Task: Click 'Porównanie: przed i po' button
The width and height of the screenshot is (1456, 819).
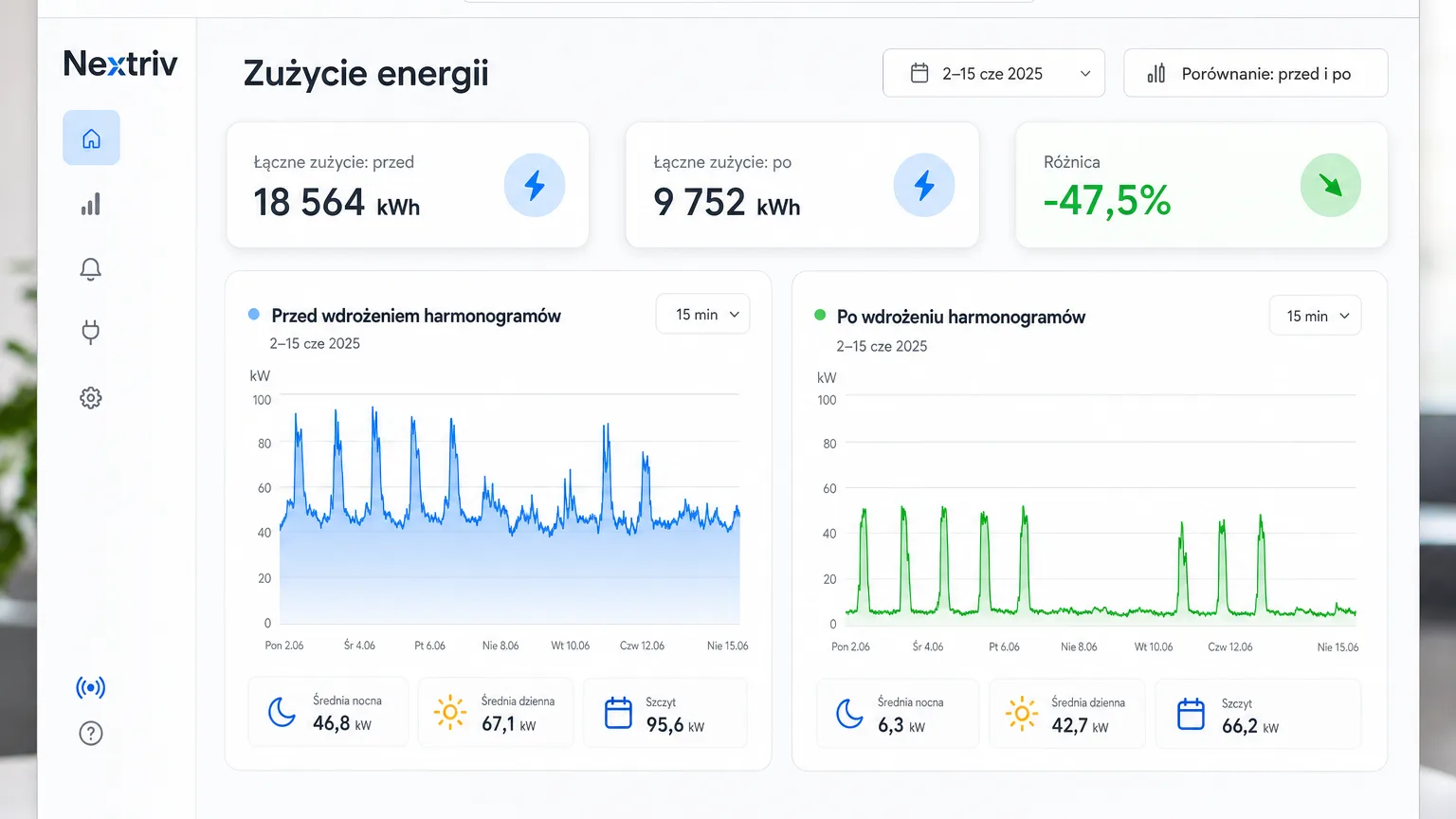Action: [1255, 73]
